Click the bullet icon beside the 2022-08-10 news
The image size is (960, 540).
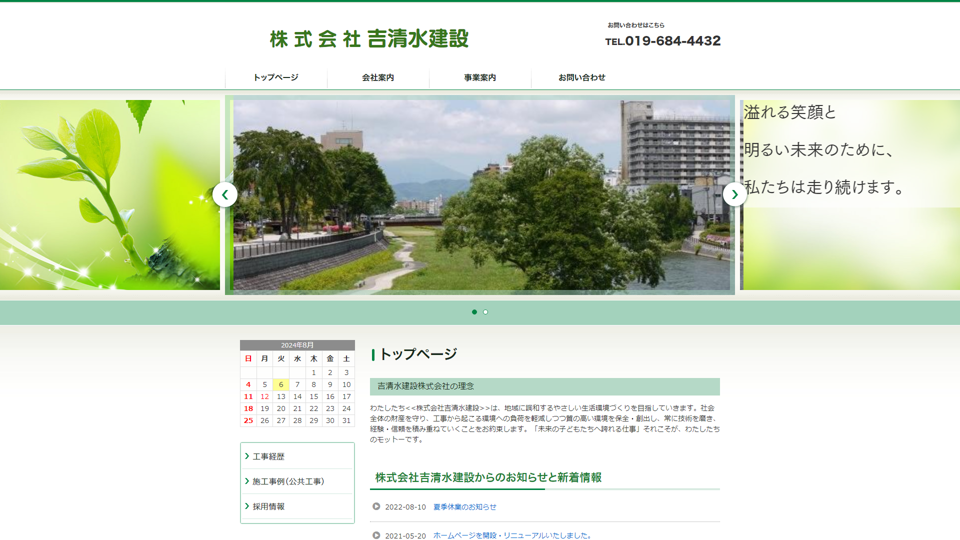pyautogui.click(x=377, y=507)
